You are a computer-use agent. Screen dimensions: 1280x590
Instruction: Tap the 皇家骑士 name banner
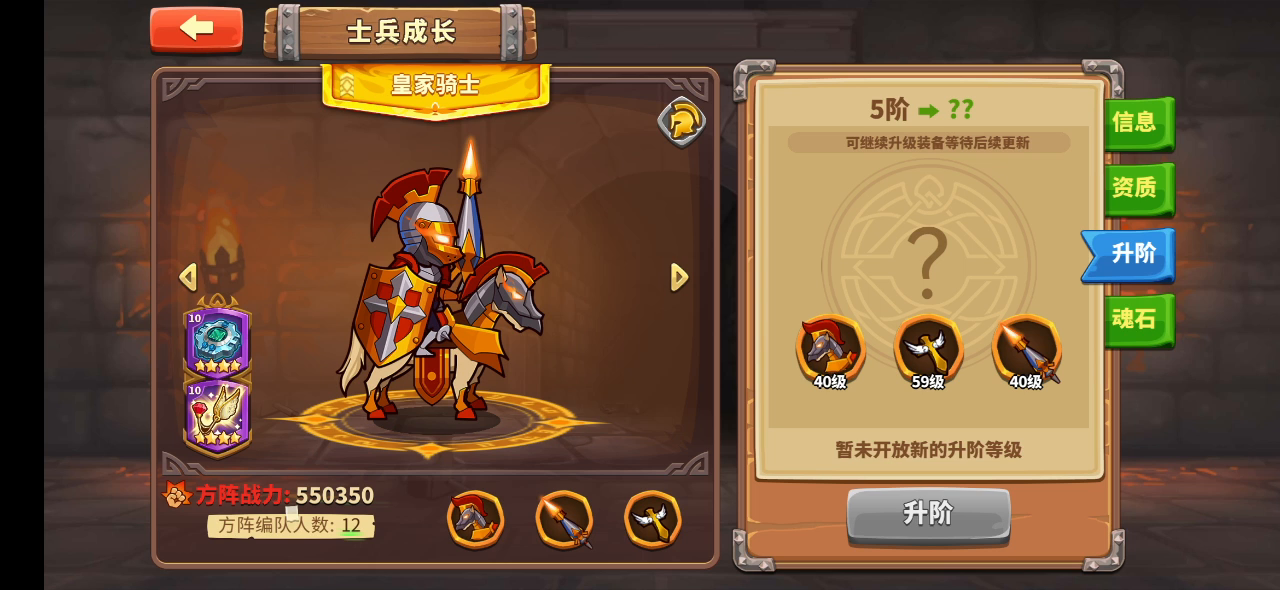(435, 87)
